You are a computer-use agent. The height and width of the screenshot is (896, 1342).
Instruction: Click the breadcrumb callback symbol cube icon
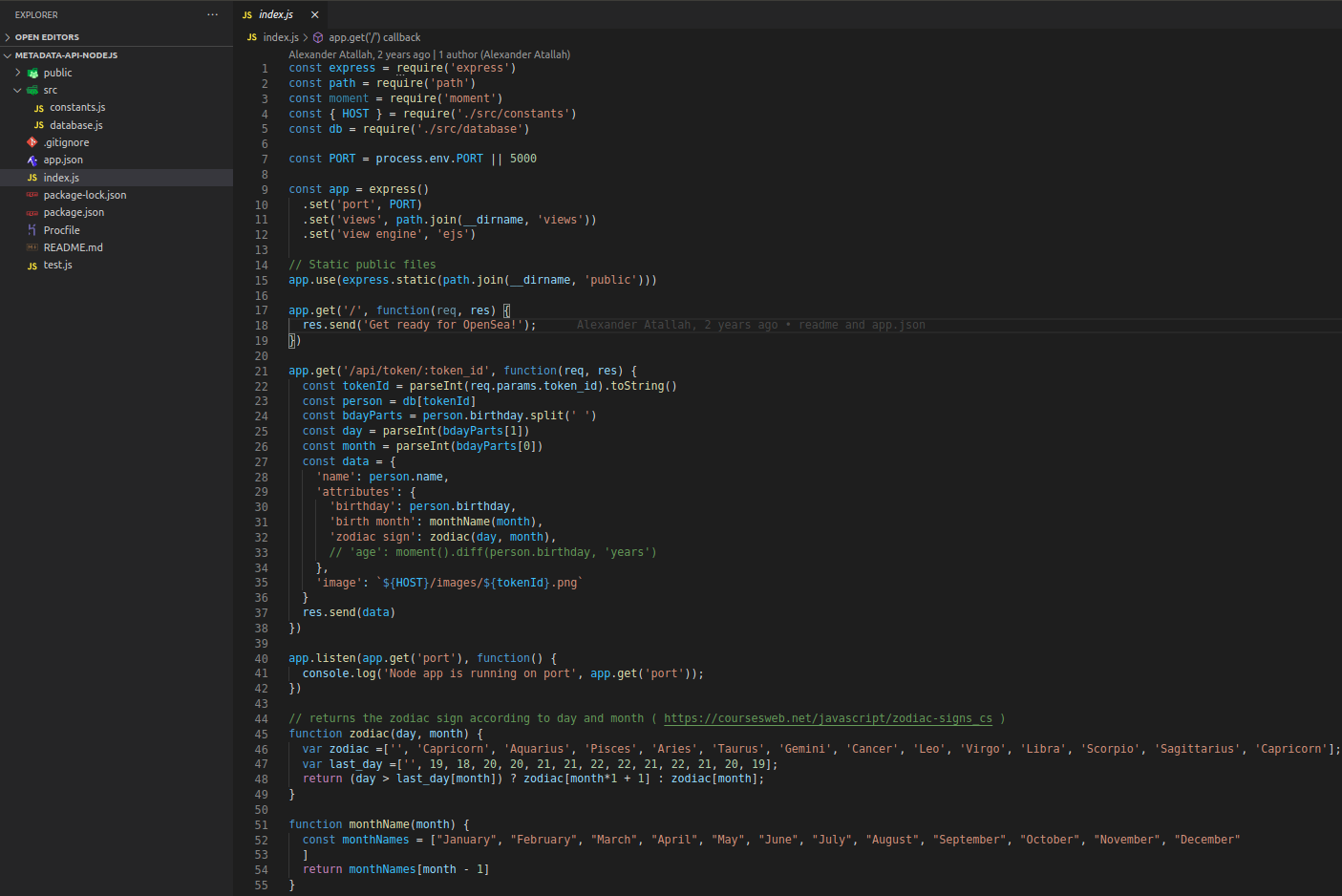pyautogui.click(x=318, y=37)
